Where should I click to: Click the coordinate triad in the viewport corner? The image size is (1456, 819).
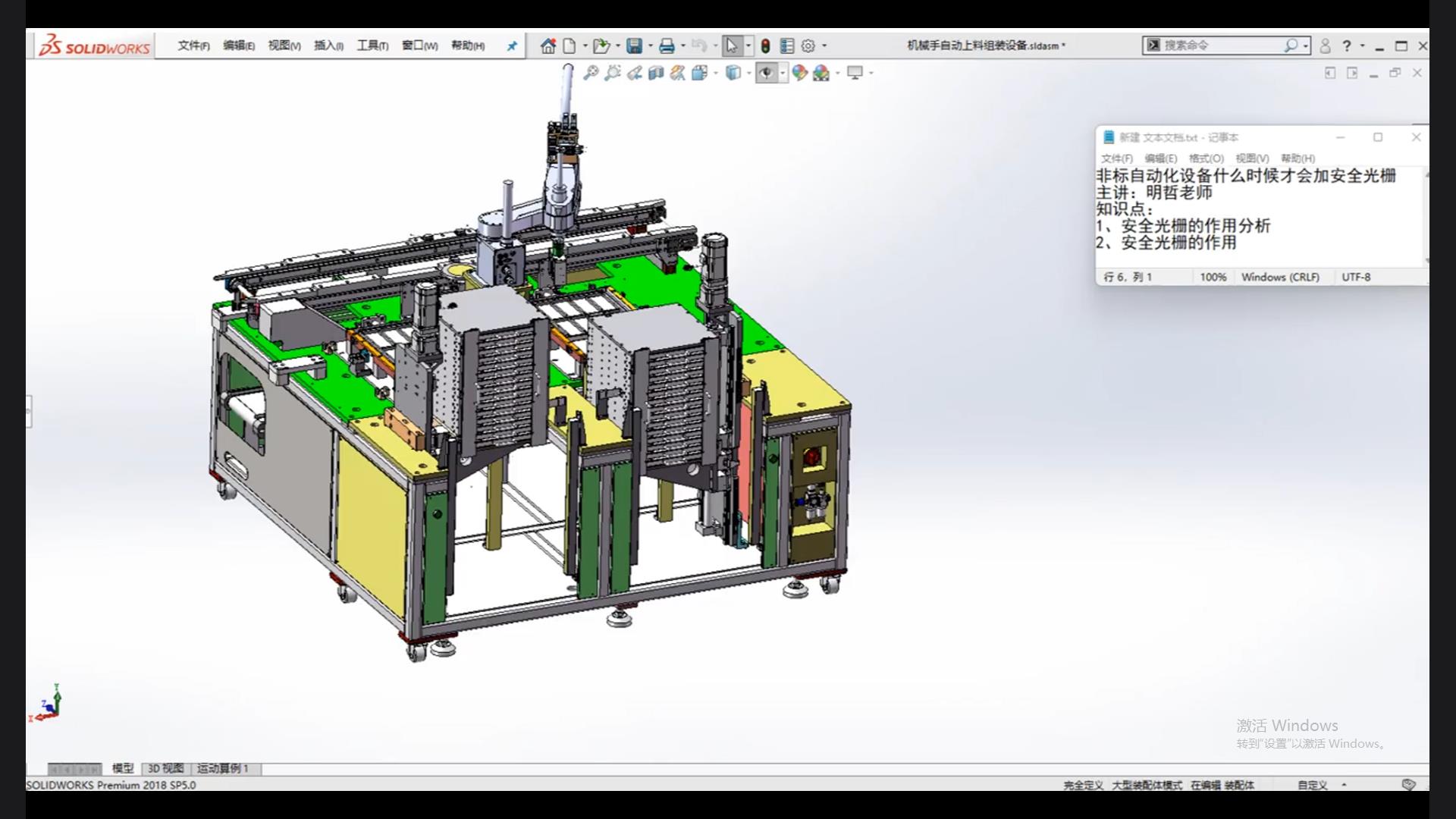click(46, 703)
